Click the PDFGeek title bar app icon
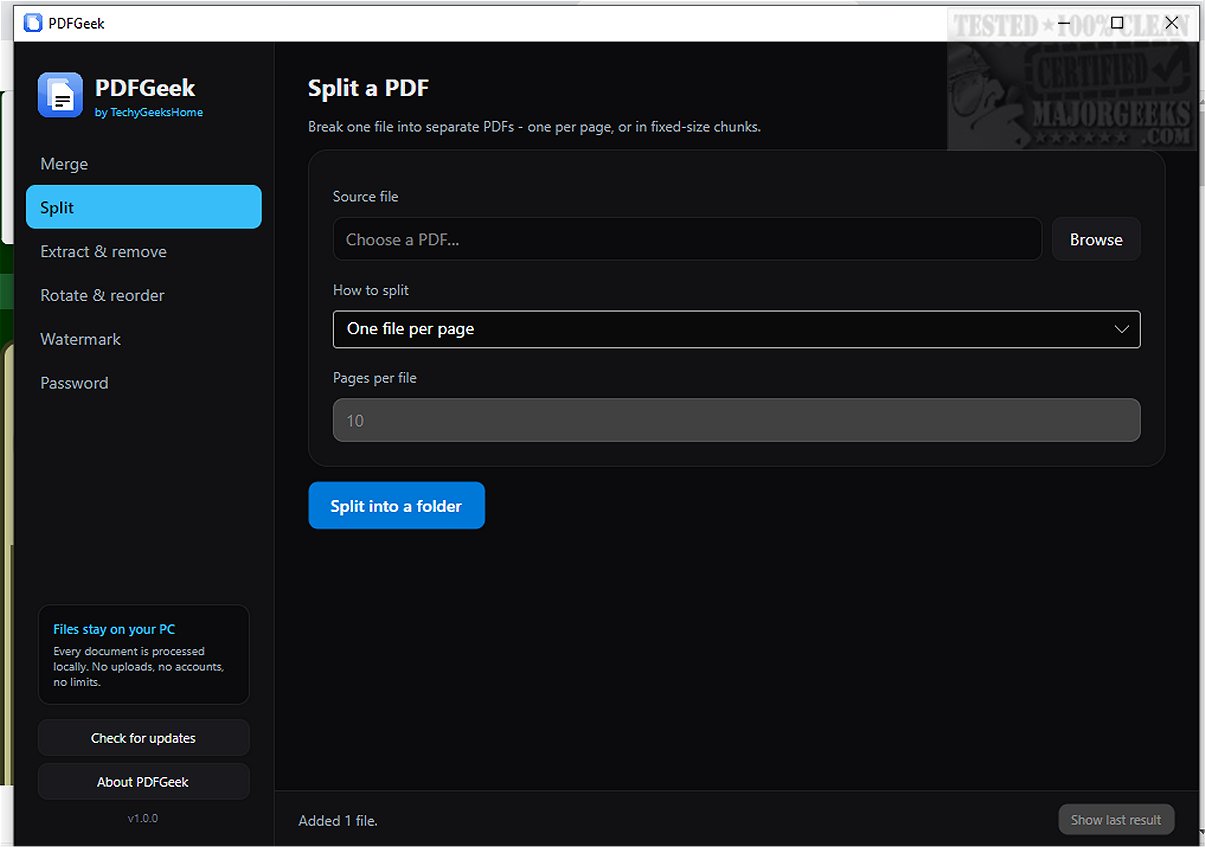The width and height of the screenshot is (1205, 847). (33, 22)
